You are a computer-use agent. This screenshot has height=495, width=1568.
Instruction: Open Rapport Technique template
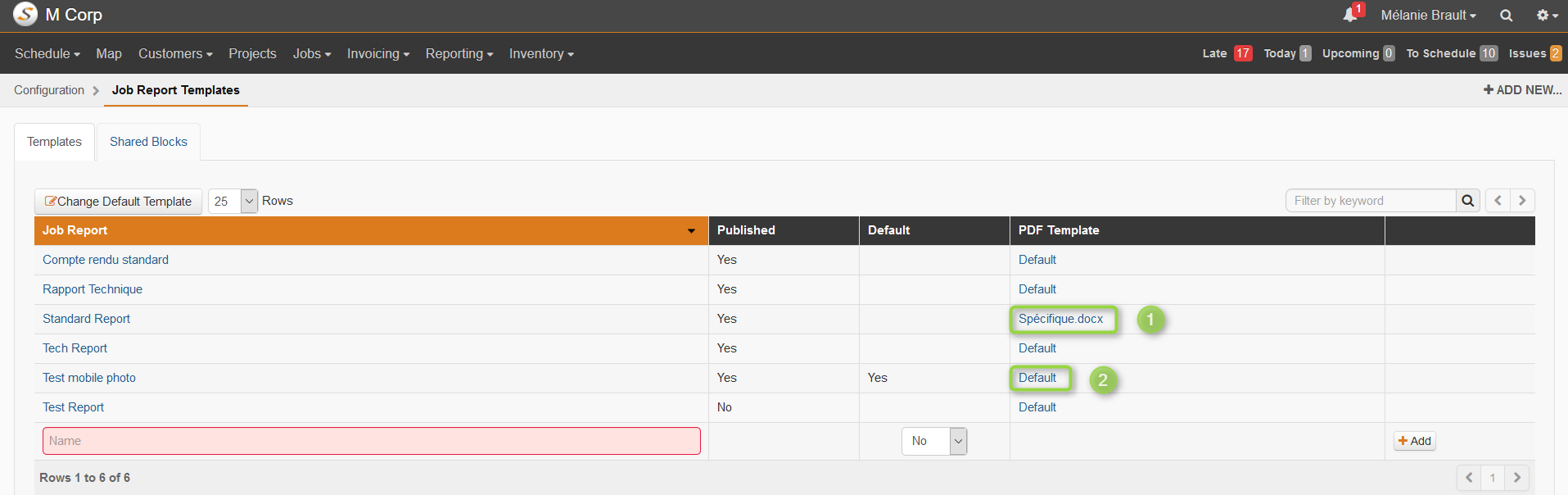coord(93,289)
